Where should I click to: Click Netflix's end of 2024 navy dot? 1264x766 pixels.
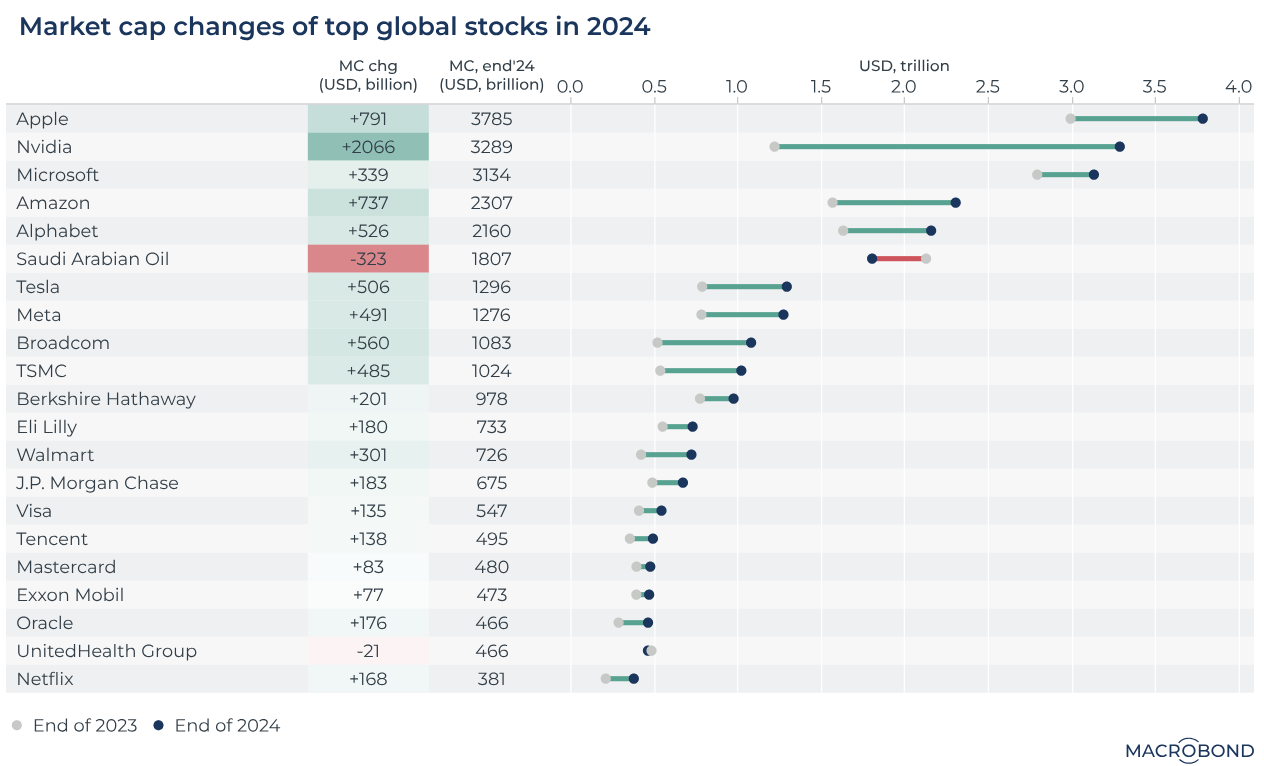633,679
